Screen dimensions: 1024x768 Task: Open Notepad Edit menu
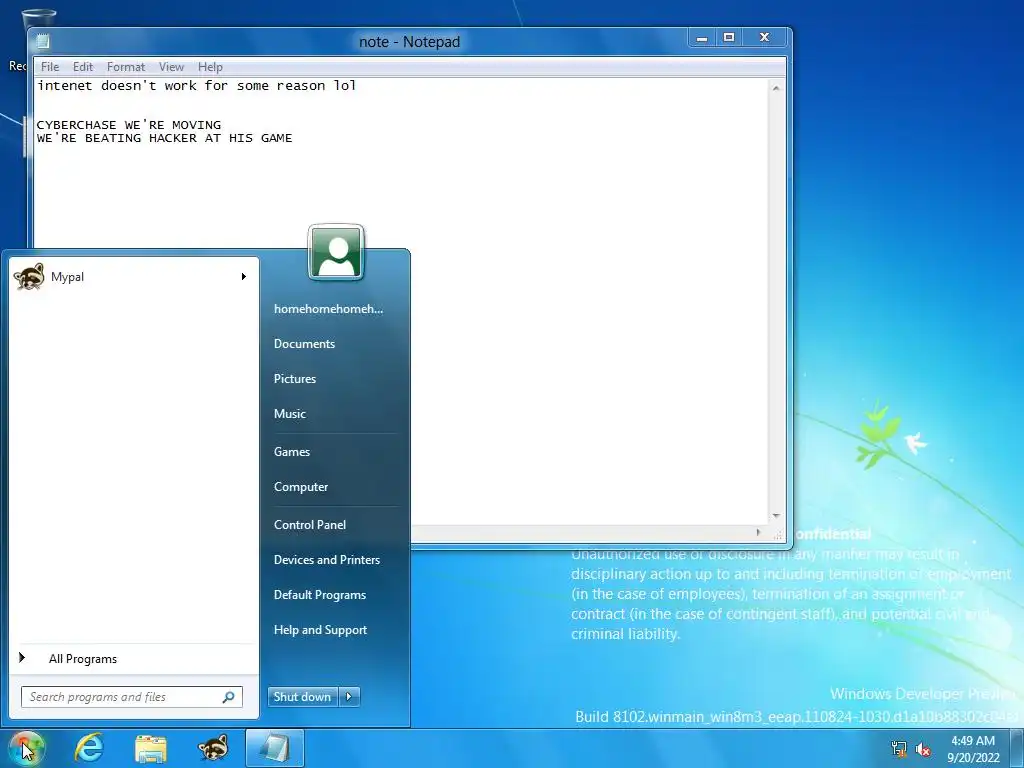coord(83,67)
